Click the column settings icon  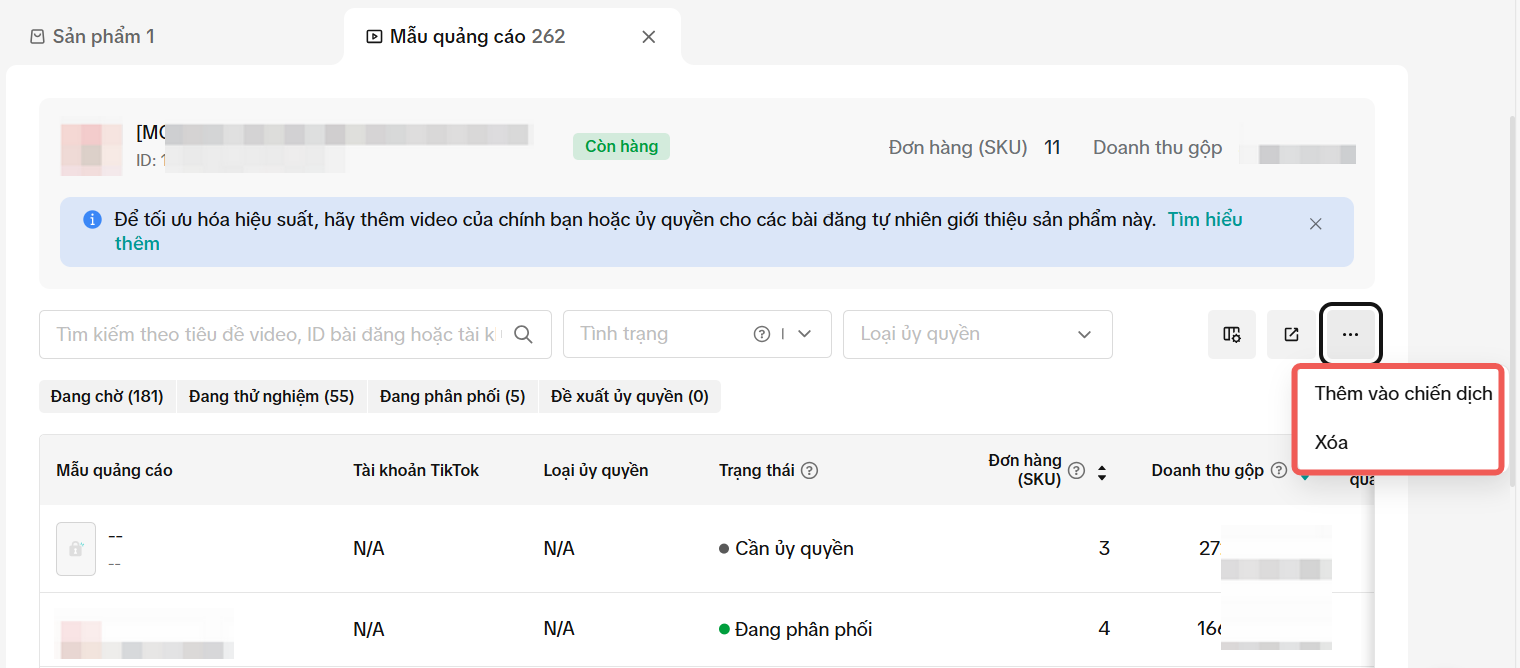click(1232, 334)
